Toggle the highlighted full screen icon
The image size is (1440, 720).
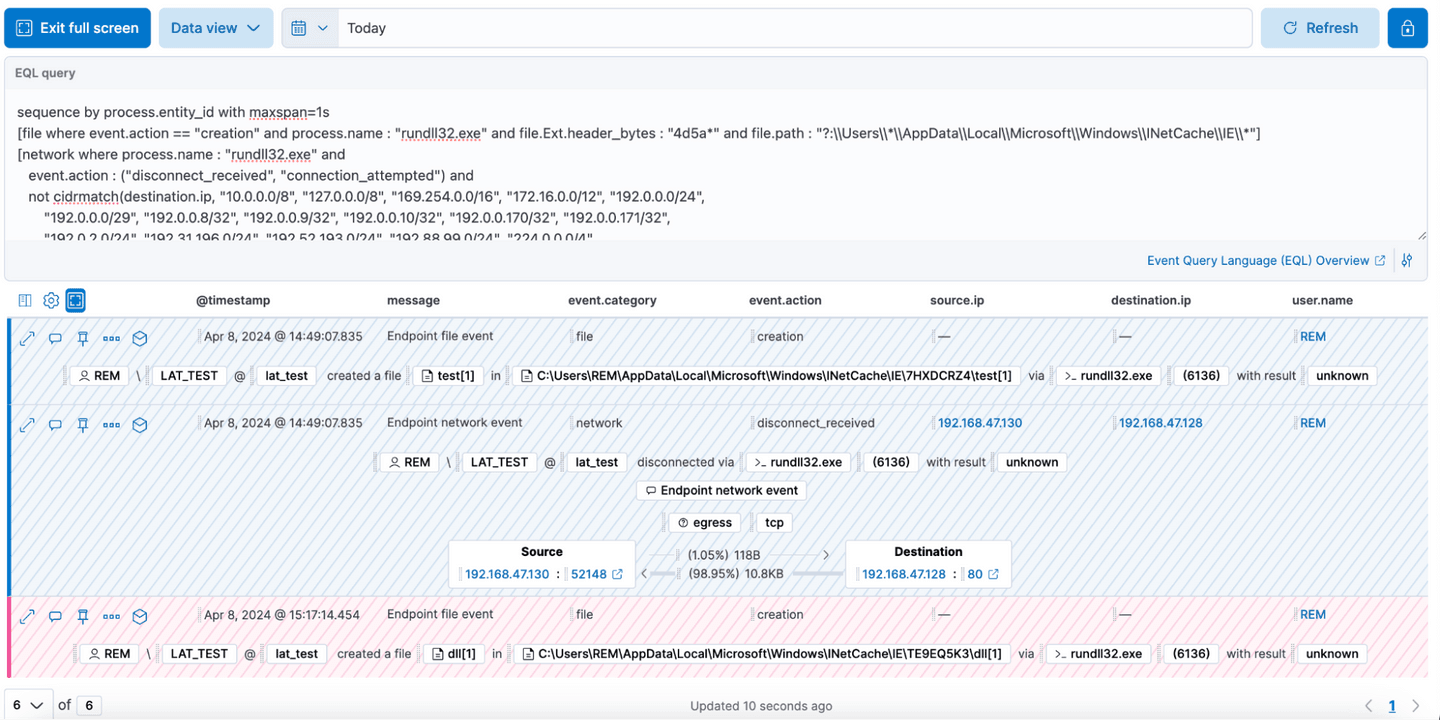pos(76,300)
